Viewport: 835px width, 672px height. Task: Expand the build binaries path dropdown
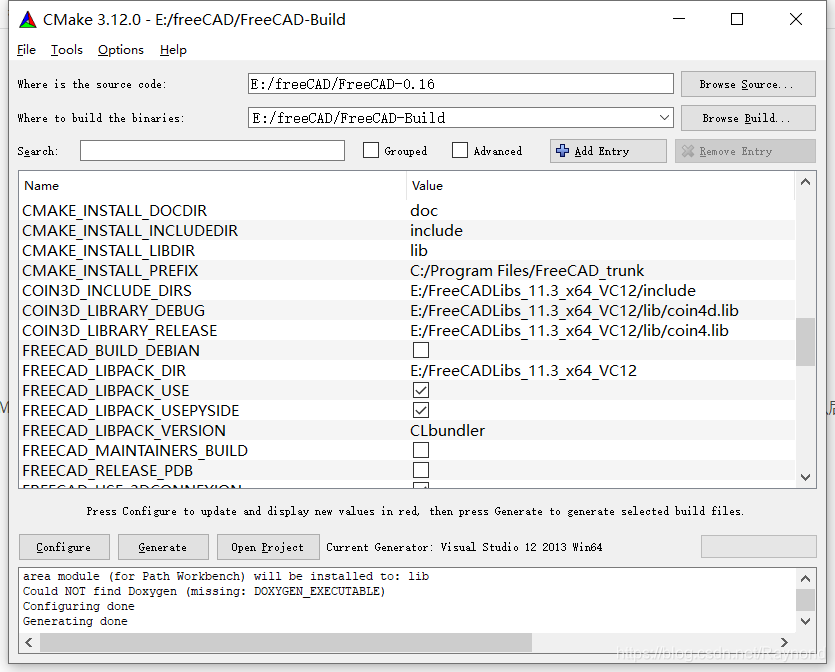(x=664, y=118)
